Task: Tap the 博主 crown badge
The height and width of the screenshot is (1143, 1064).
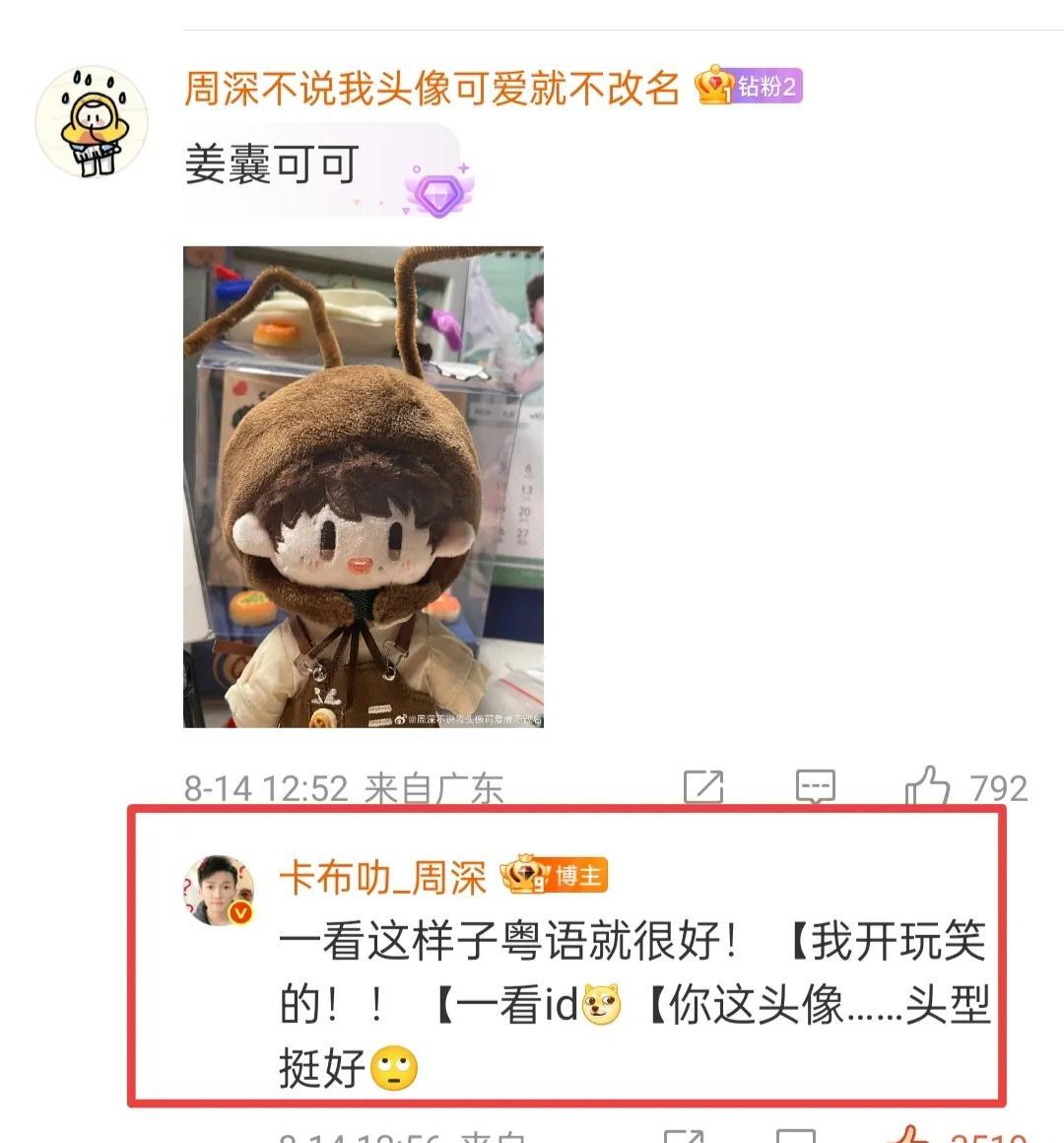Action: click(554, 875)
